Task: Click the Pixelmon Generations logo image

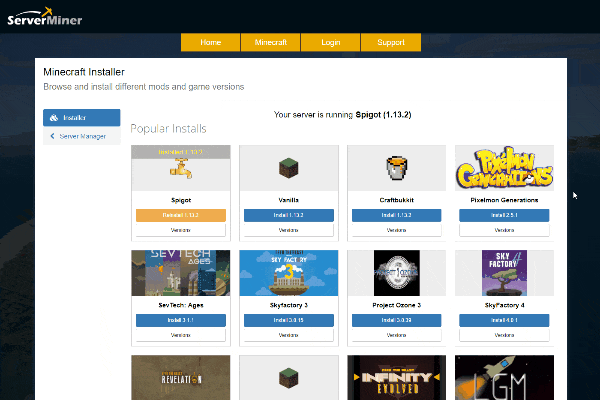Action: pos(504,168)
